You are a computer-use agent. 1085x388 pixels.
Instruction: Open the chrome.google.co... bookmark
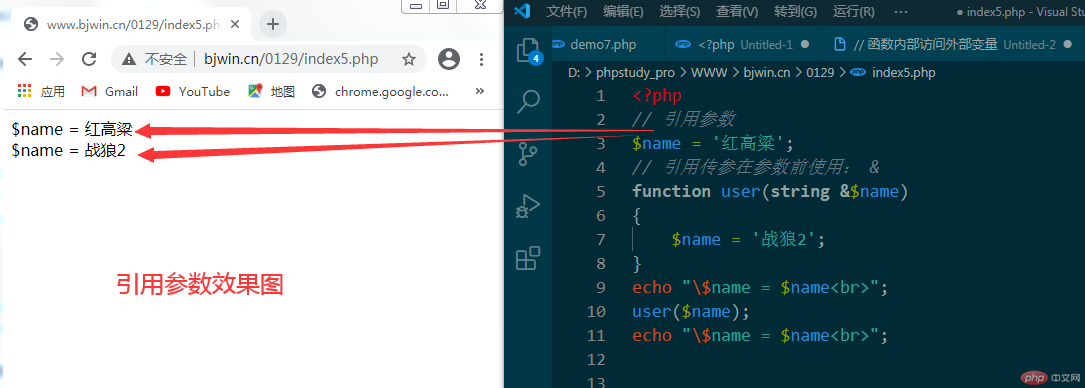(380, 91)
